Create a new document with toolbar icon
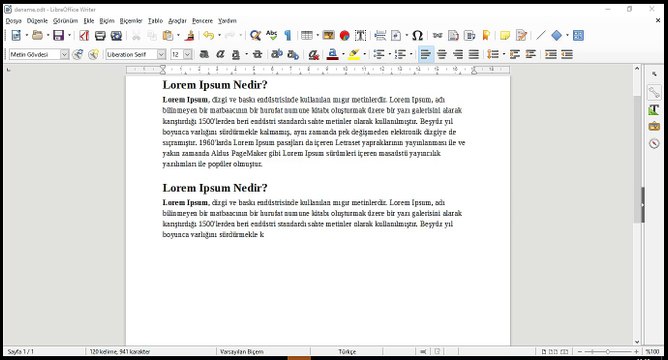This screenshot has height=360, width=668. click(16, 35)
